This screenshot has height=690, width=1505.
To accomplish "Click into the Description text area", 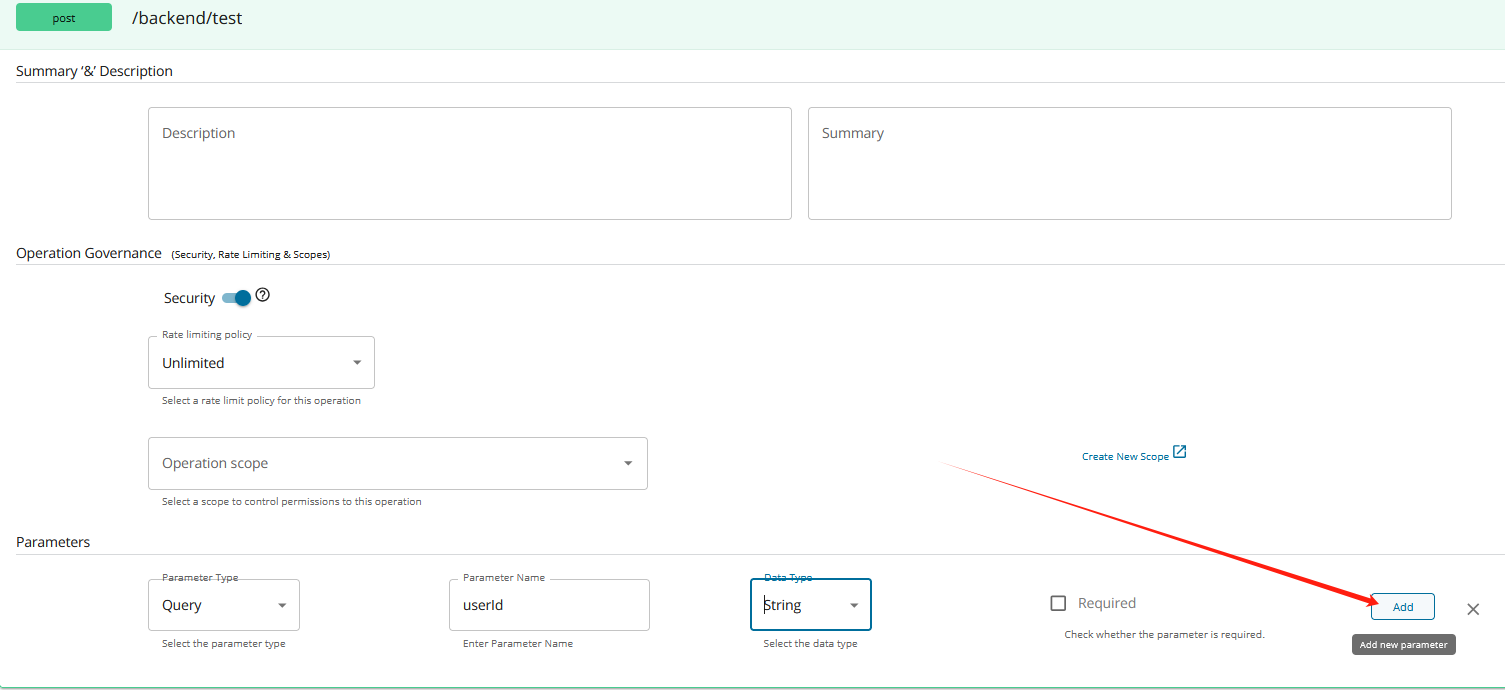I will pos(470,163).
